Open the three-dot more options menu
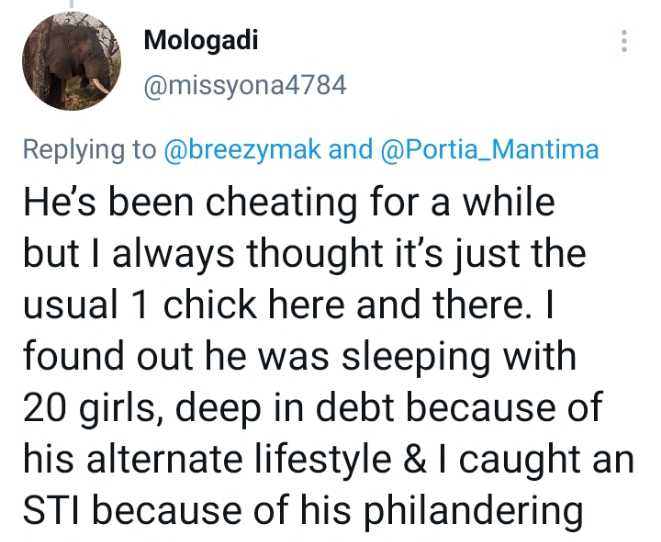Image resolution: width=661 pixels, height=542 pixels. [x=624, y=42]
